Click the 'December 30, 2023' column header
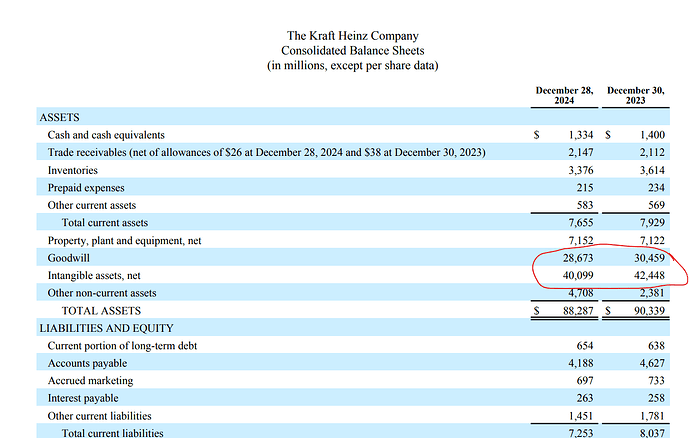This screenshot has height=438, width=690. point(635,95)
